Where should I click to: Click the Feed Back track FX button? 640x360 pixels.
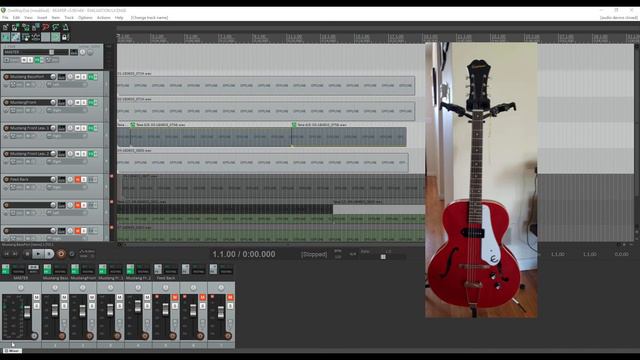[91, 180]
